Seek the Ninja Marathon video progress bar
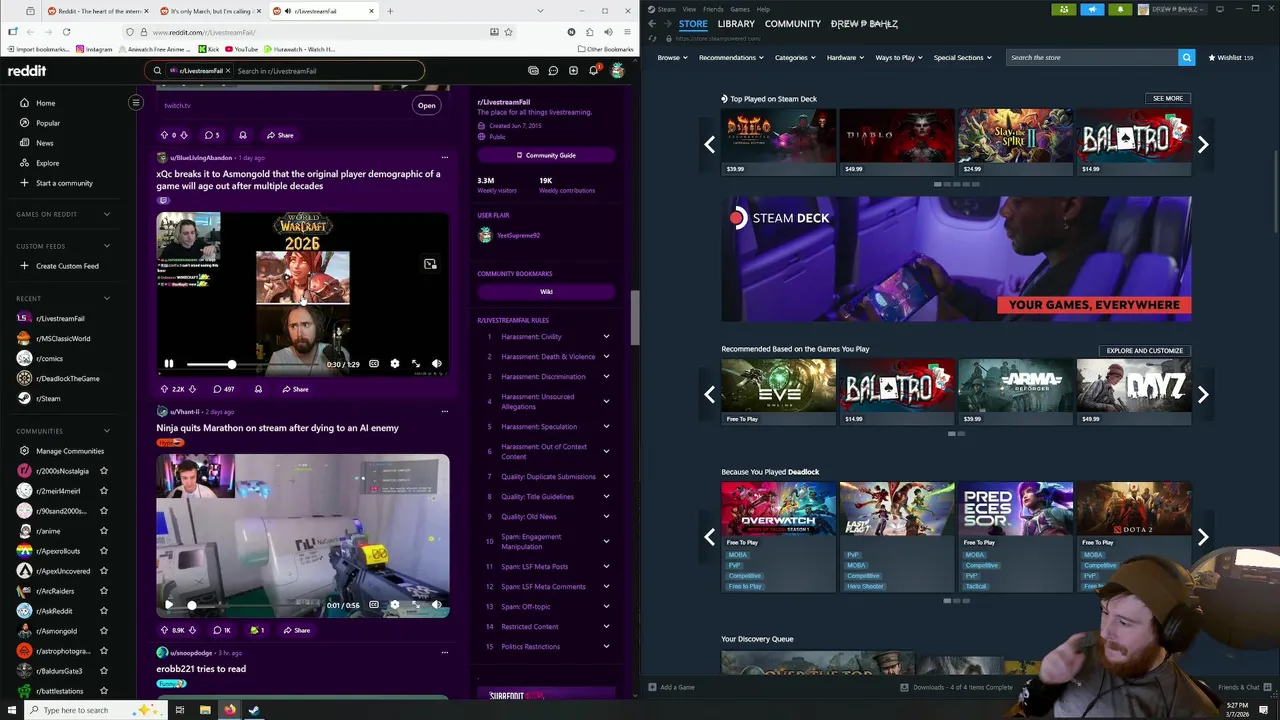Screen dimensions: 1280x720 pyautogui.click(x=252, y=604)
